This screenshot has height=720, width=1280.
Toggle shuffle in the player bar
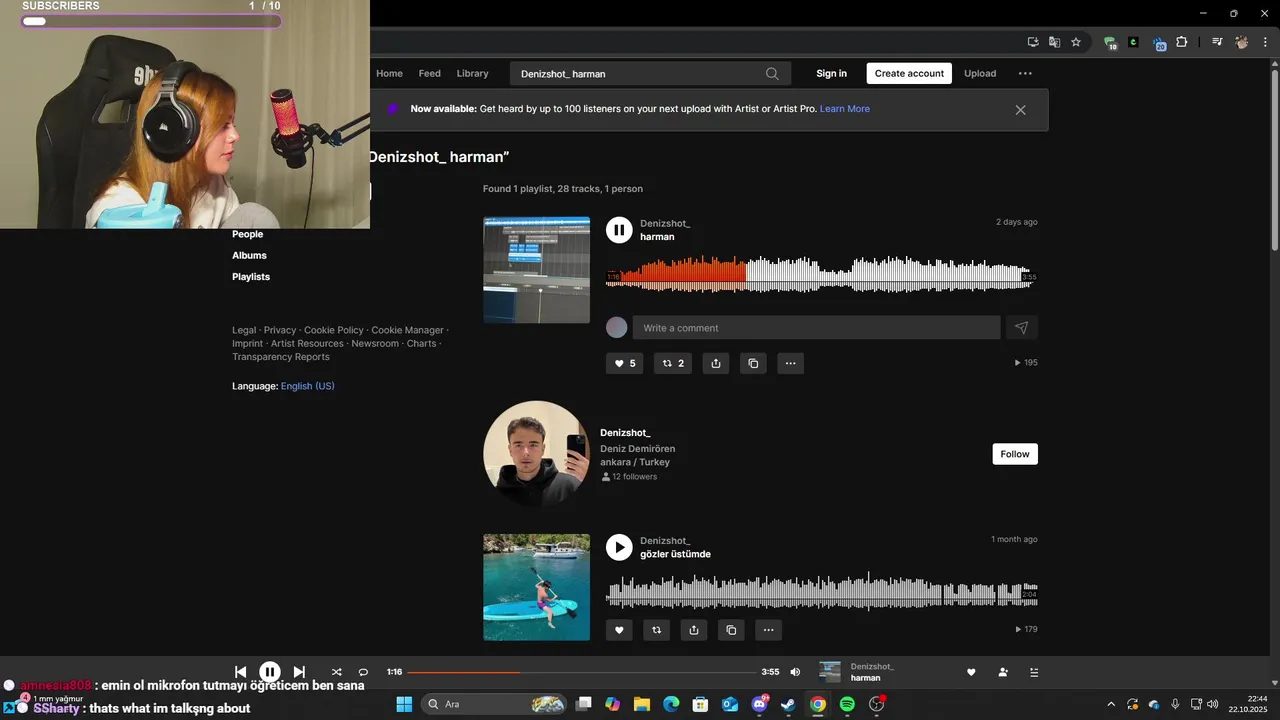pyautogui.click(x=336, y=672)
